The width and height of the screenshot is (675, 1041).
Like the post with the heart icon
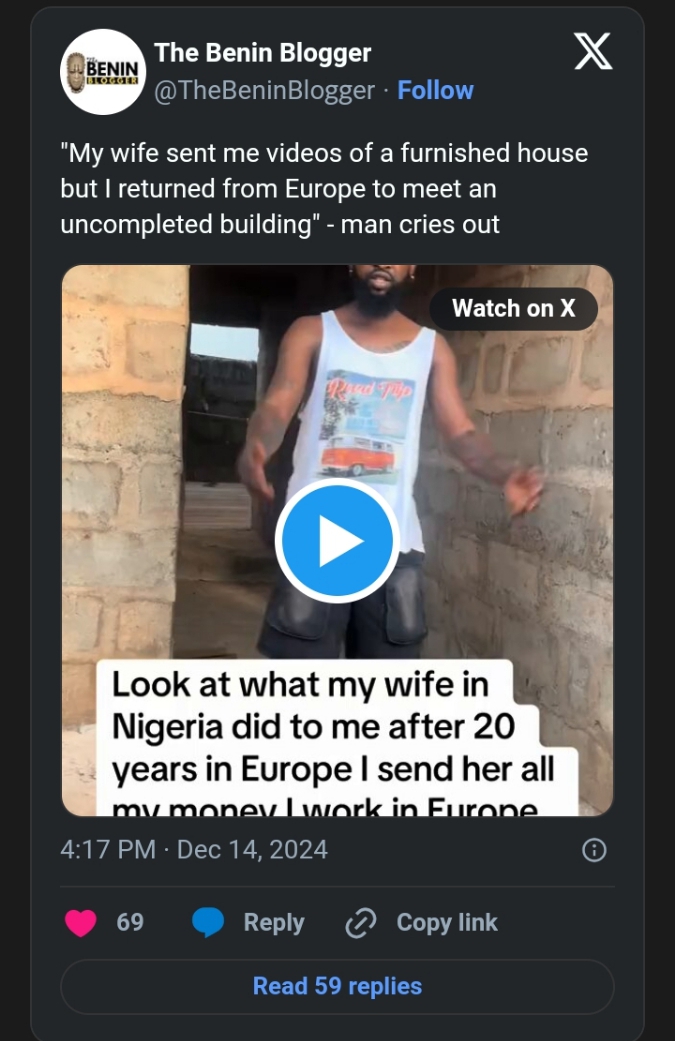tap(80, 922)
